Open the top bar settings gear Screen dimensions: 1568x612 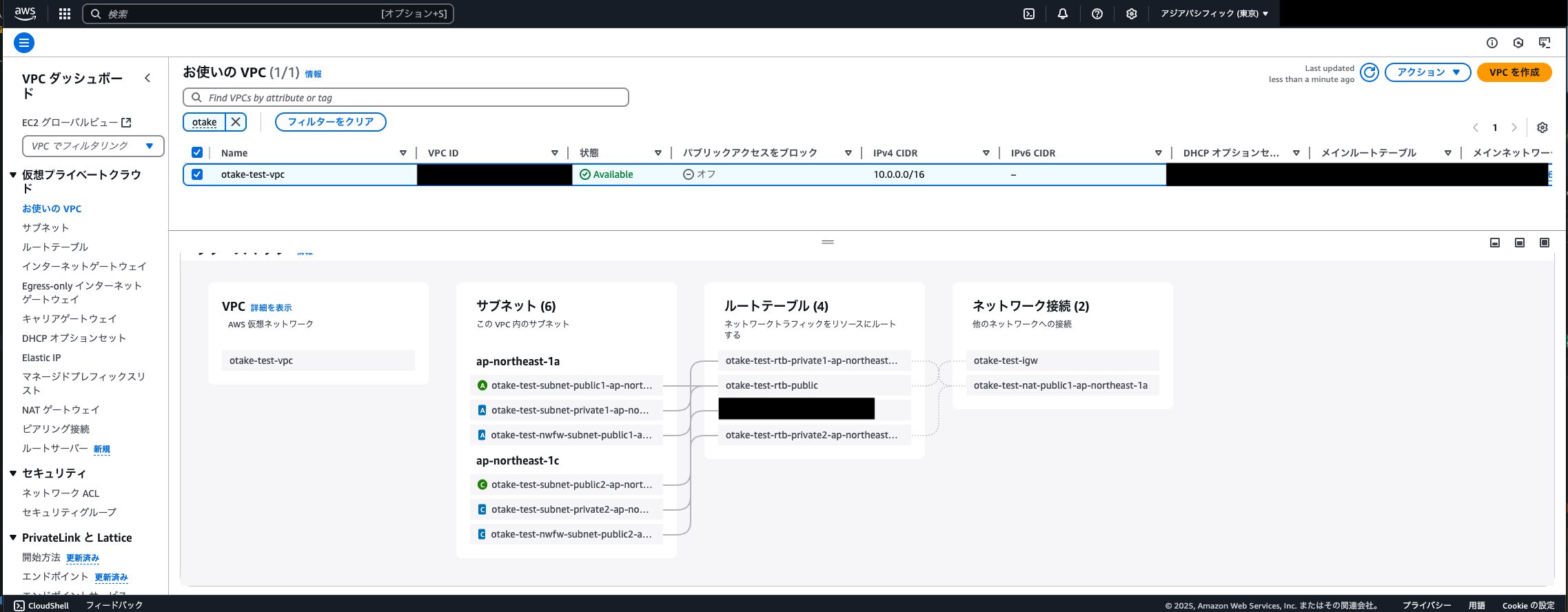(x=1132, y=14)
